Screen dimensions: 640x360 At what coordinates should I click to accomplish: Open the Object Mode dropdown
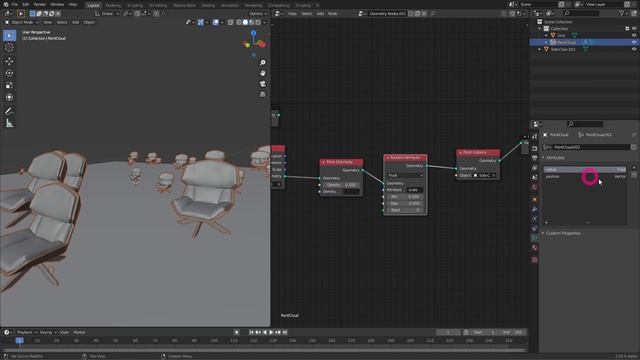point(21,22)
